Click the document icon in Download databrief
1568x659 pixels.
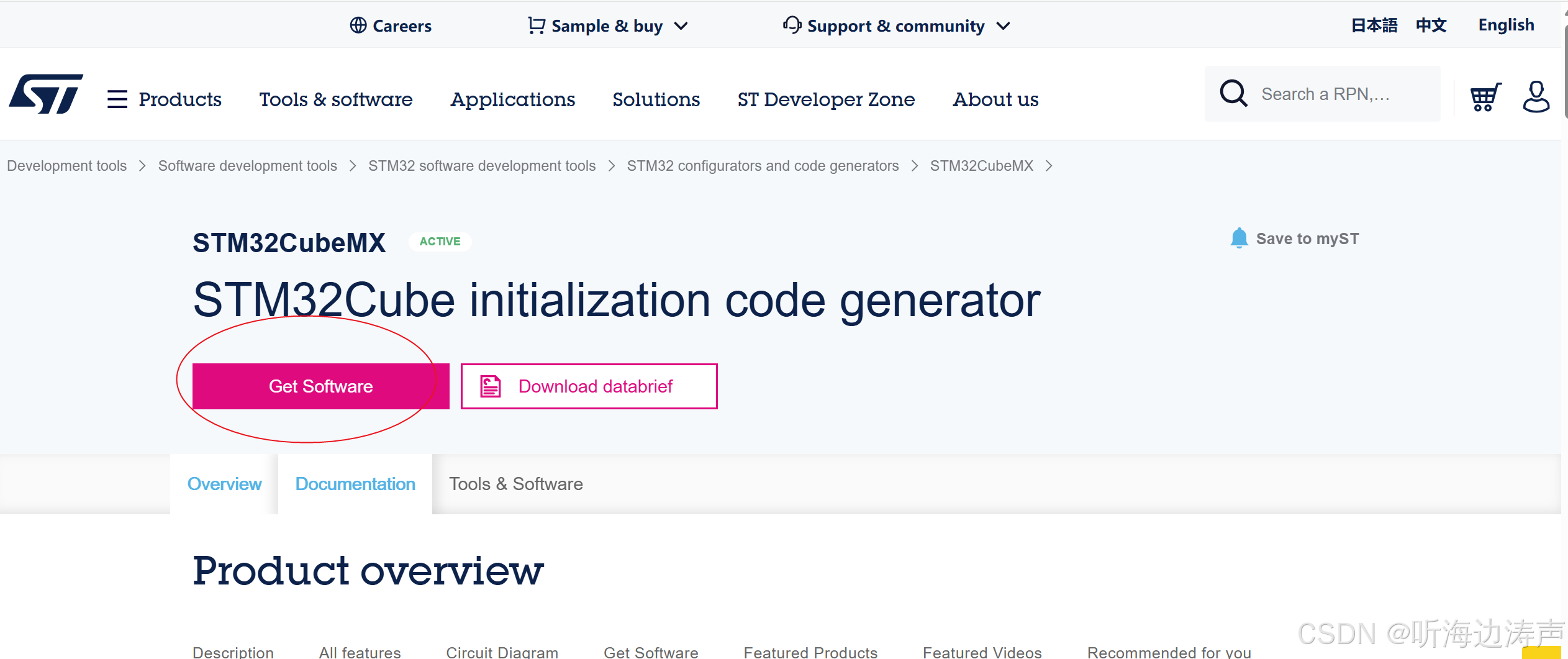click(x=491, y=386)
